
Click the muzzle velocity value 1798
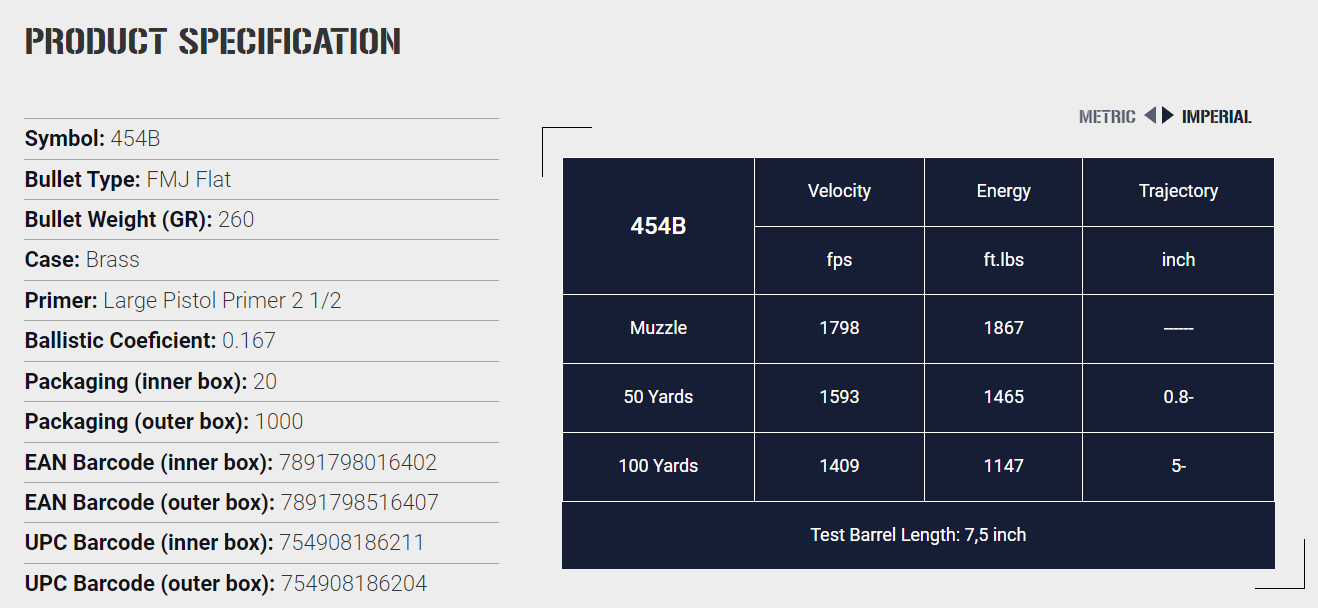tap(839, 328)
